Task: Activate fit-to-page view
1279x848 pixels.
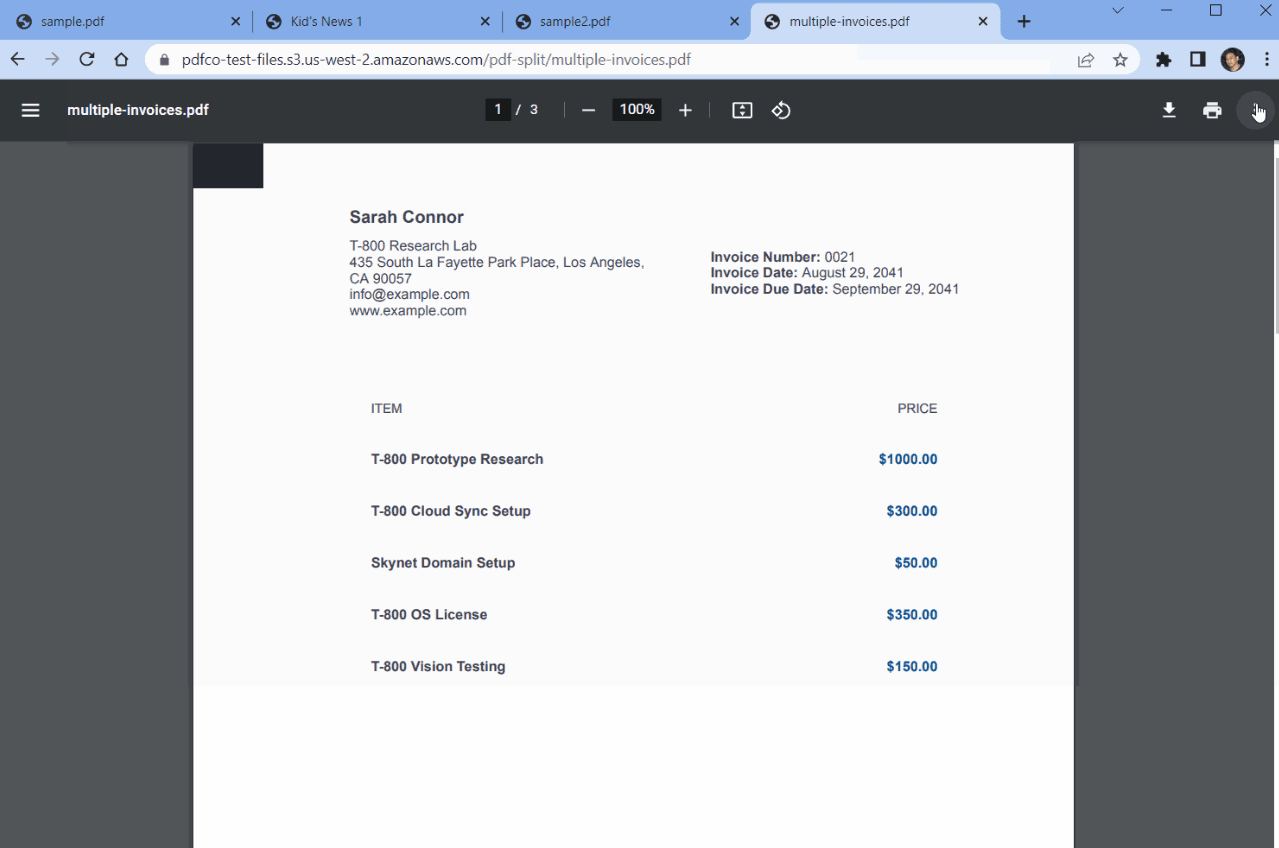Action: click(x=741, y=110)
